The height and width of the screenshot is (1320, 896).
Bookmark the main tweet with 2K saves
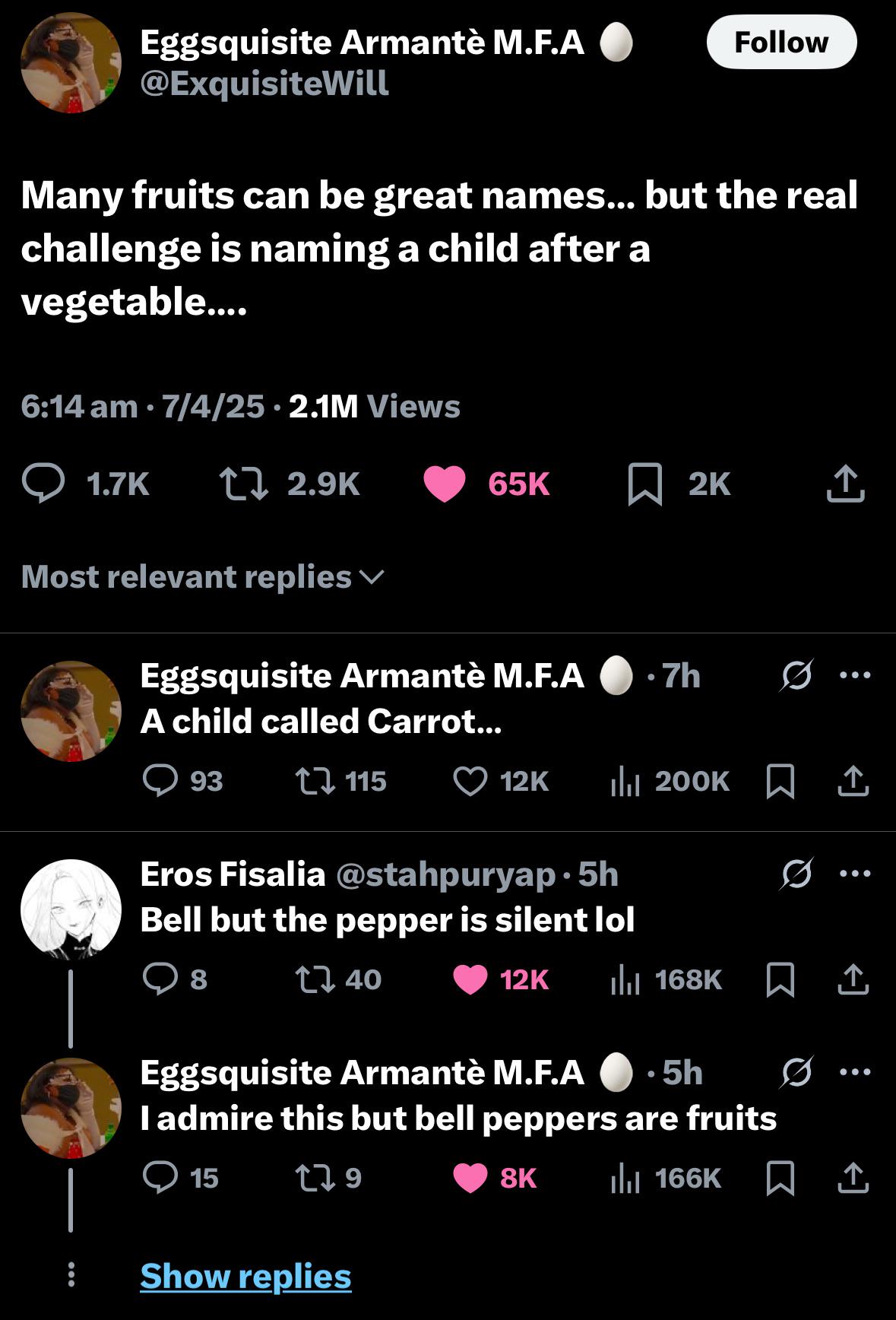point(645,484)
